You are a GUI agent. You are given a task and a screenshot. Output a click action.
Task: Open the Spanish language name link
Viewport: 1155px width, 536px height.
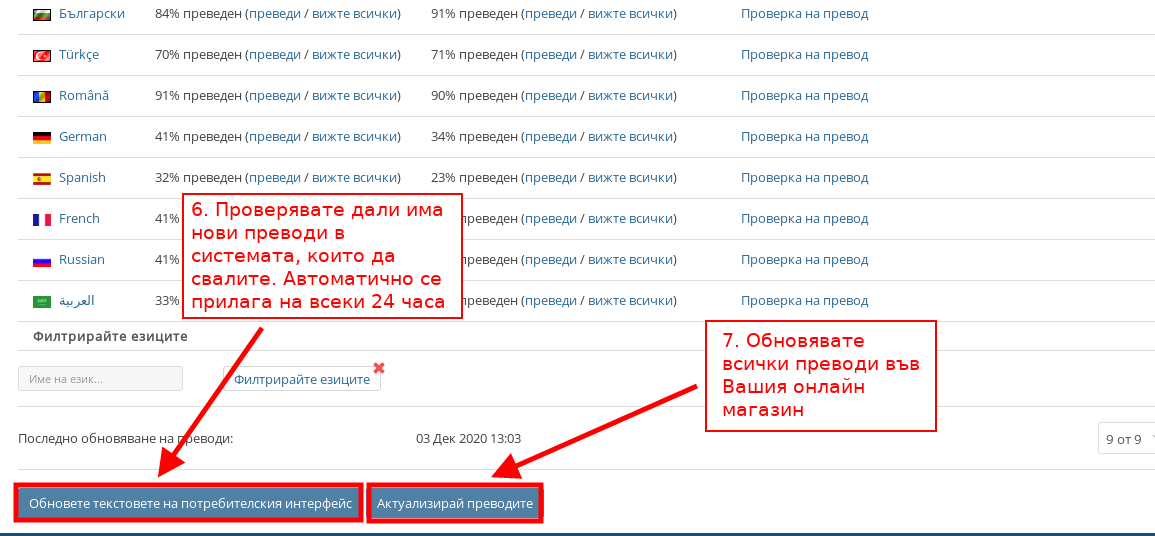pyautogui.click(x=82, y=178)
